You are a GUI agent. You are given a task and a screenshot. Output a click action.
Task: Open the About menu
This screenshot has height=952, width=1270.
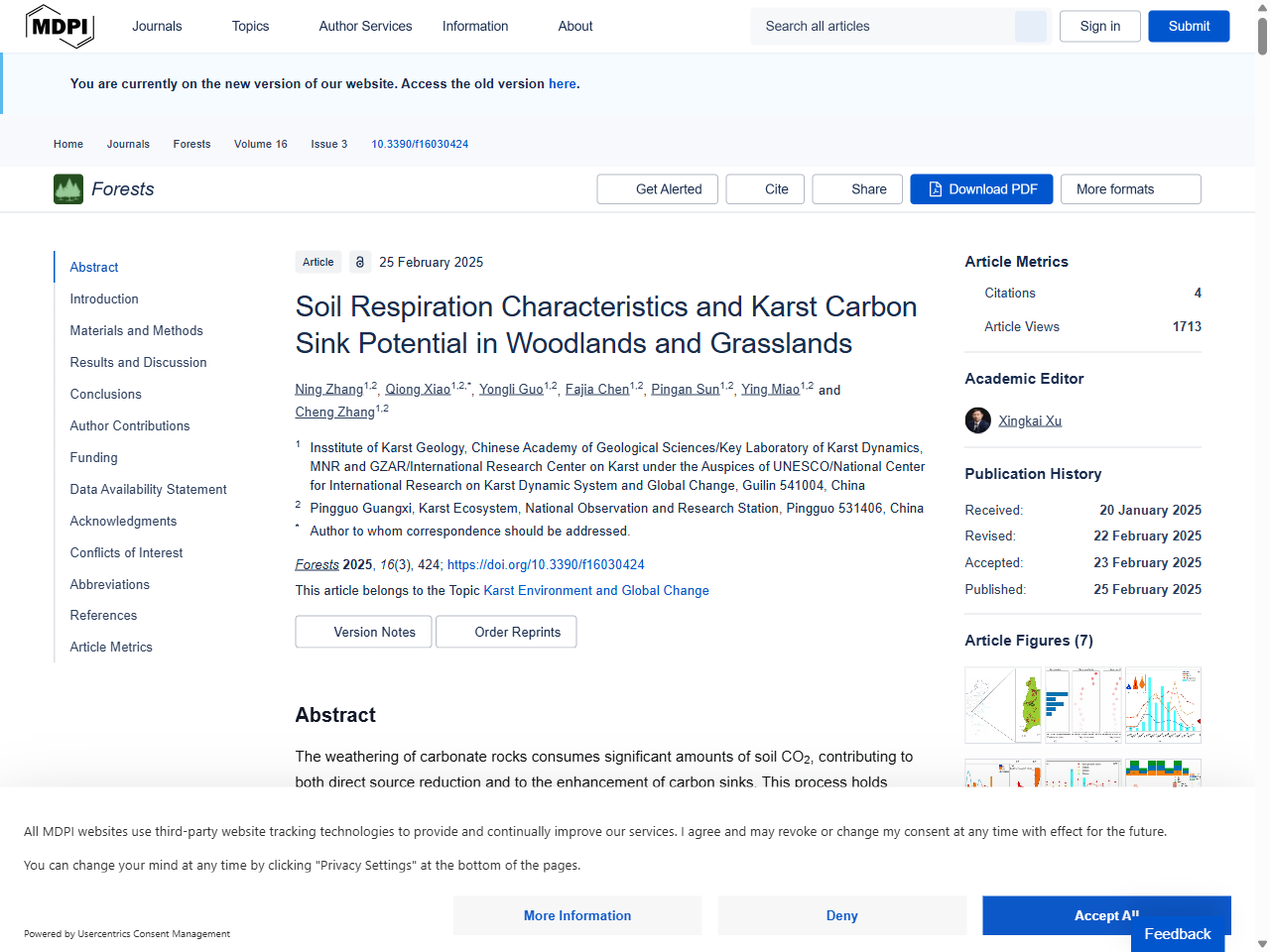click(574, 26)
